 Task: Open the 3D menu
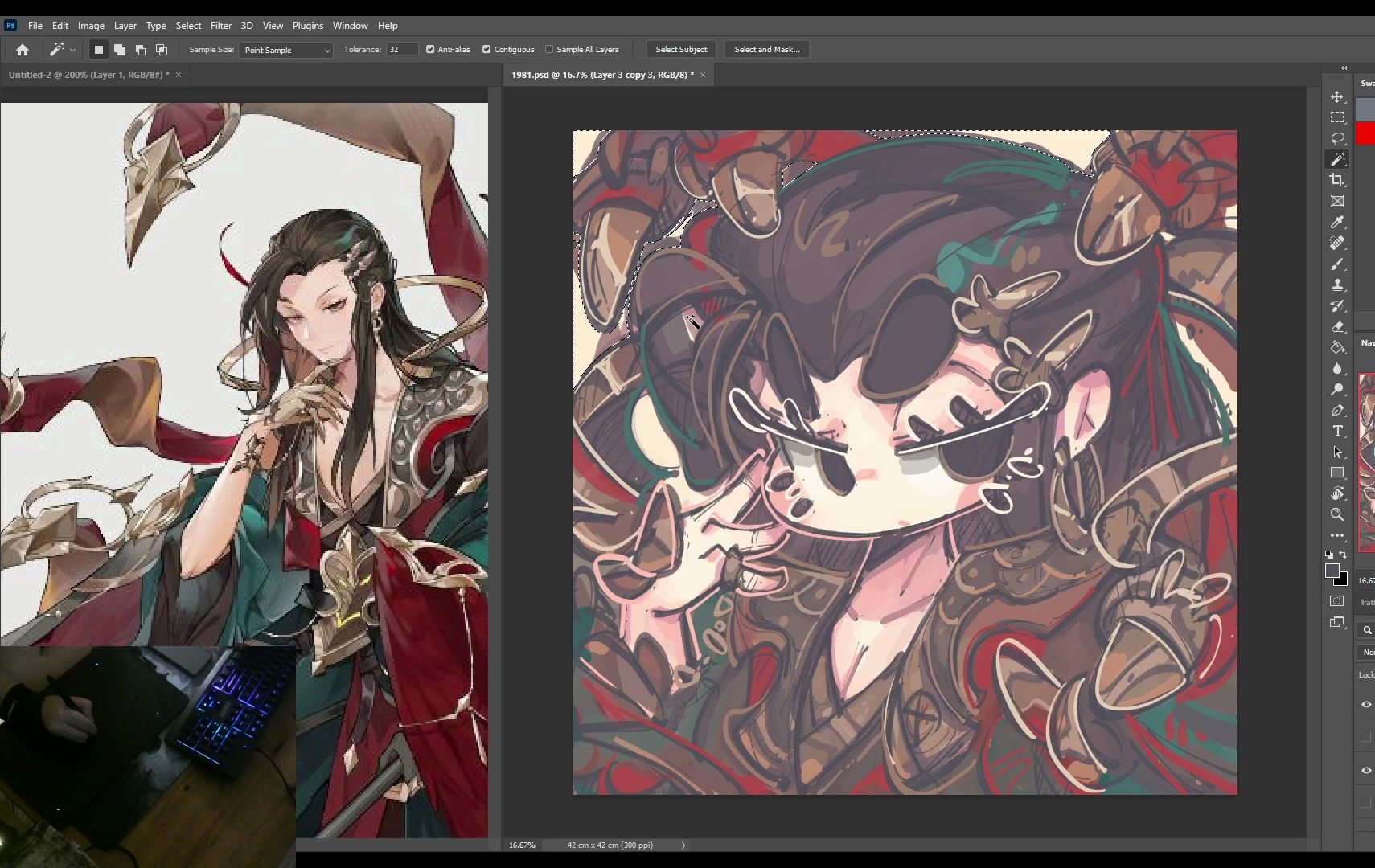[247, 26]
